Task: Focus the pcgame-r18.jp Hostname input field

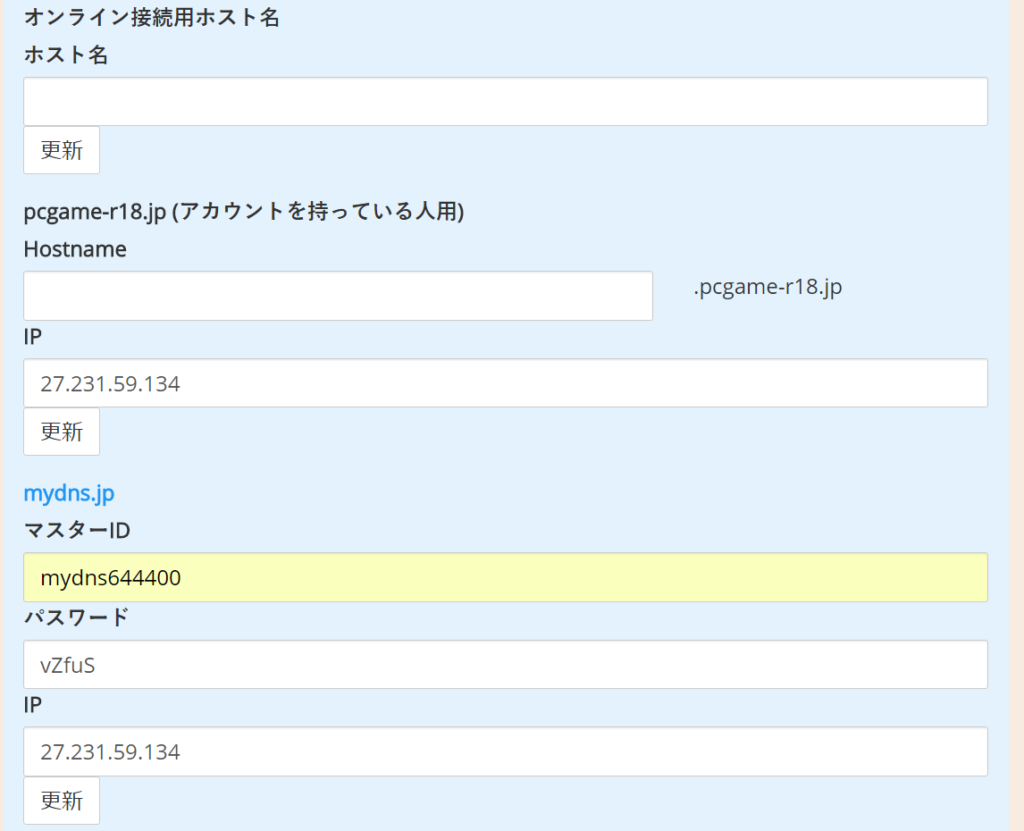Action: coord(338,296)
